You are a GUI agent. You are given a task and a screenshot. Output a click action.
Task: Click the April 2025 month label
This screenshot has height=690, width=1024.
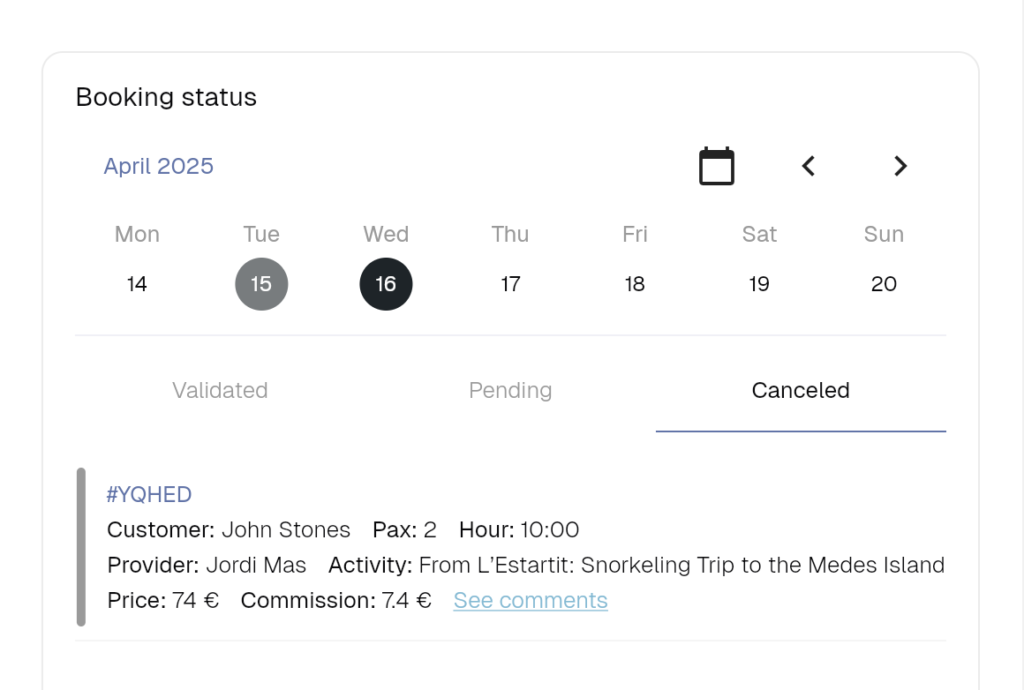(x=159, y=166)
